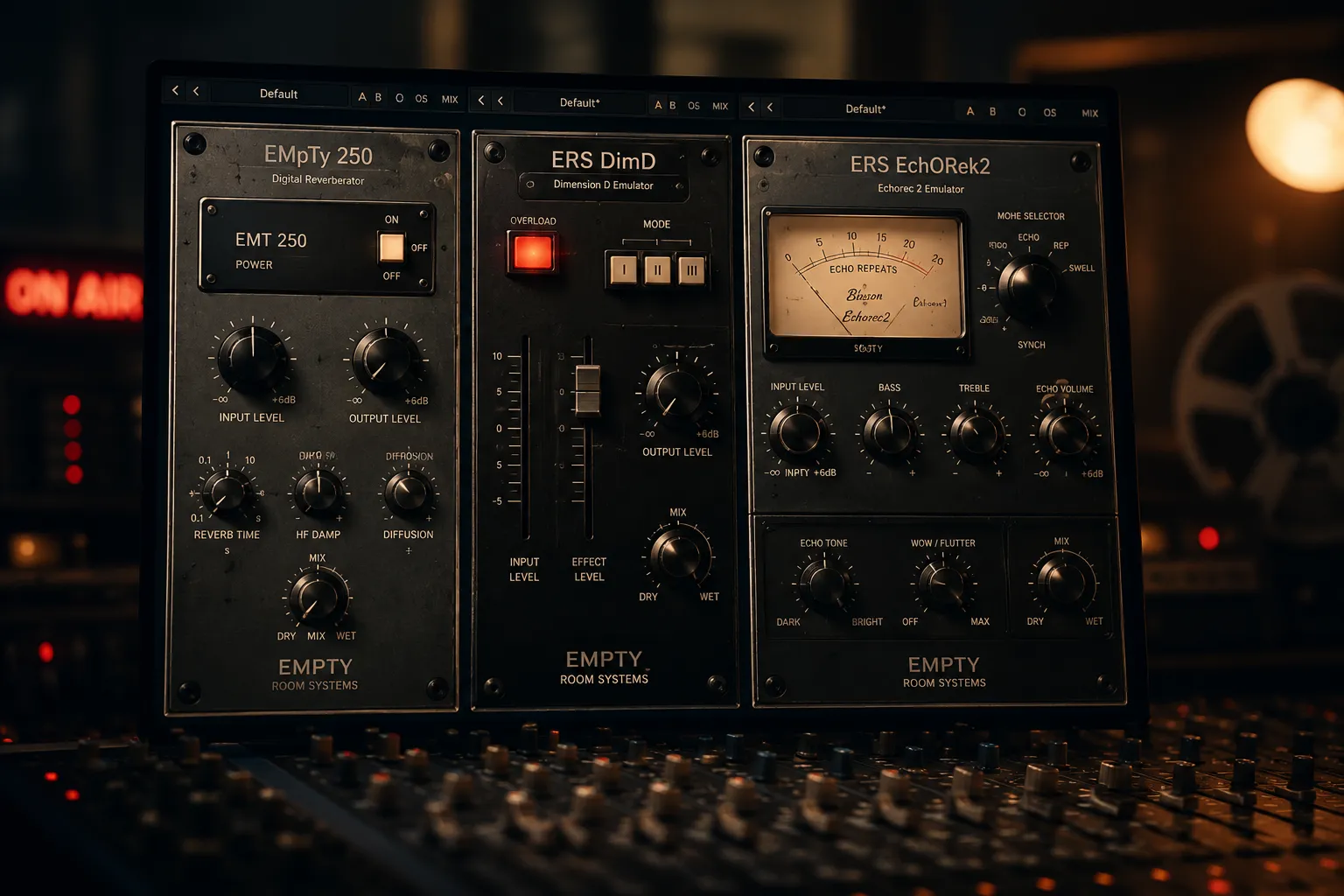
Task: Open MIX in EMpTy 250 header
Action: click(450, 100)
